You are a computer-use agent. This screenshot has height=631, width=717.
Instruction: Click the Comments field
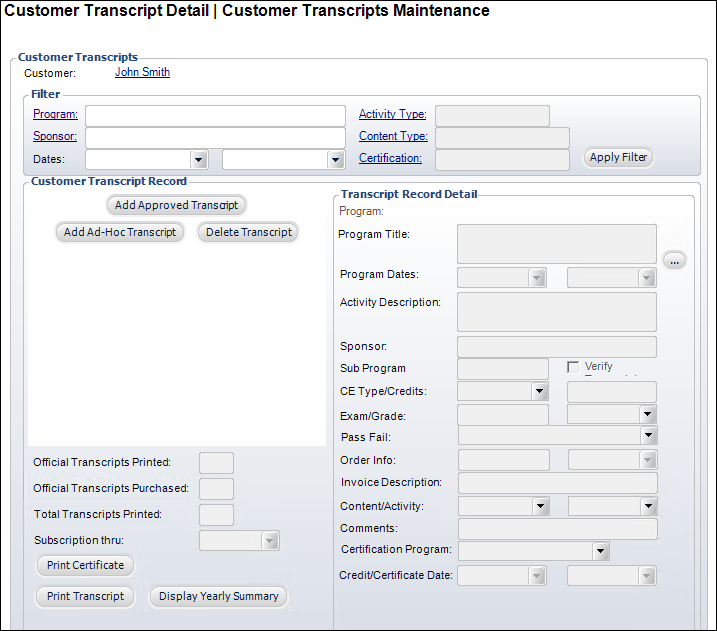558,529
